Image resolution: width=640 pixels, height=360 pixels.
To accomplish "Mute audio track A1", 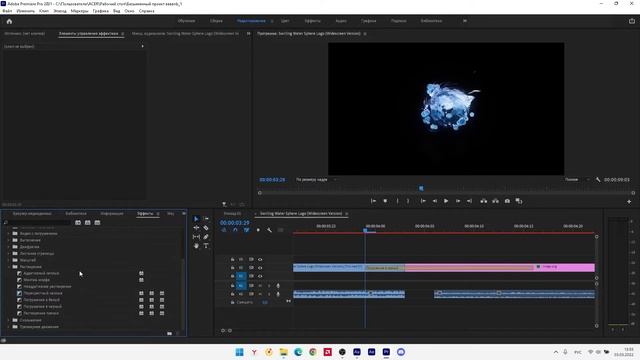I will [260, 286].
